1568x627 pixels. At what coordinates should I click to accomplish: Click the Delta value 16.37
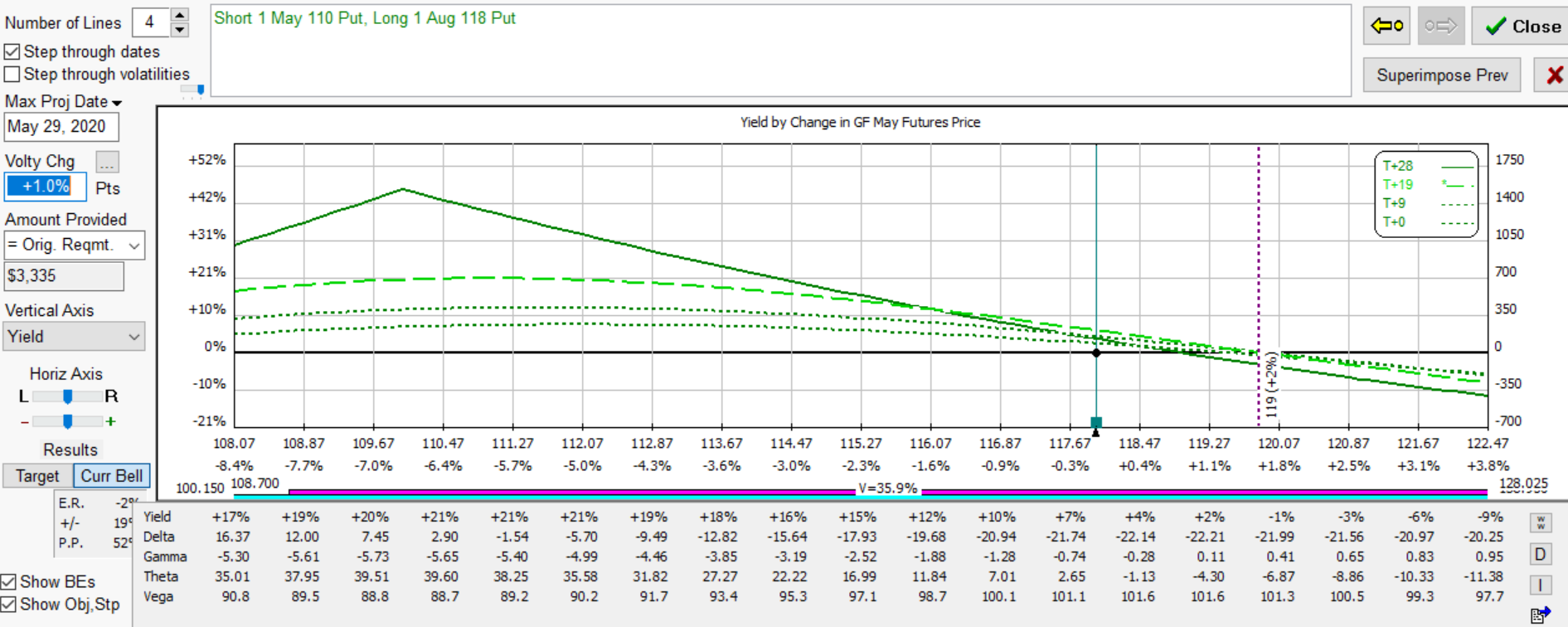(x=233, y=537)
